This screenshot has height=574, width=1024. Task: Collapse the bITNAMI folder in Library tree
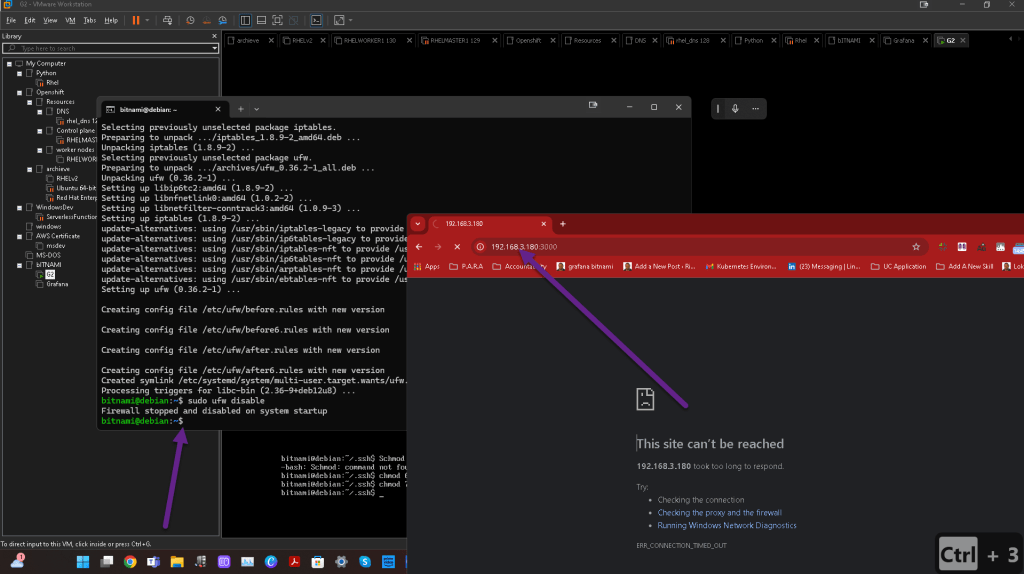pyautogui.click(x=19, y=265)
